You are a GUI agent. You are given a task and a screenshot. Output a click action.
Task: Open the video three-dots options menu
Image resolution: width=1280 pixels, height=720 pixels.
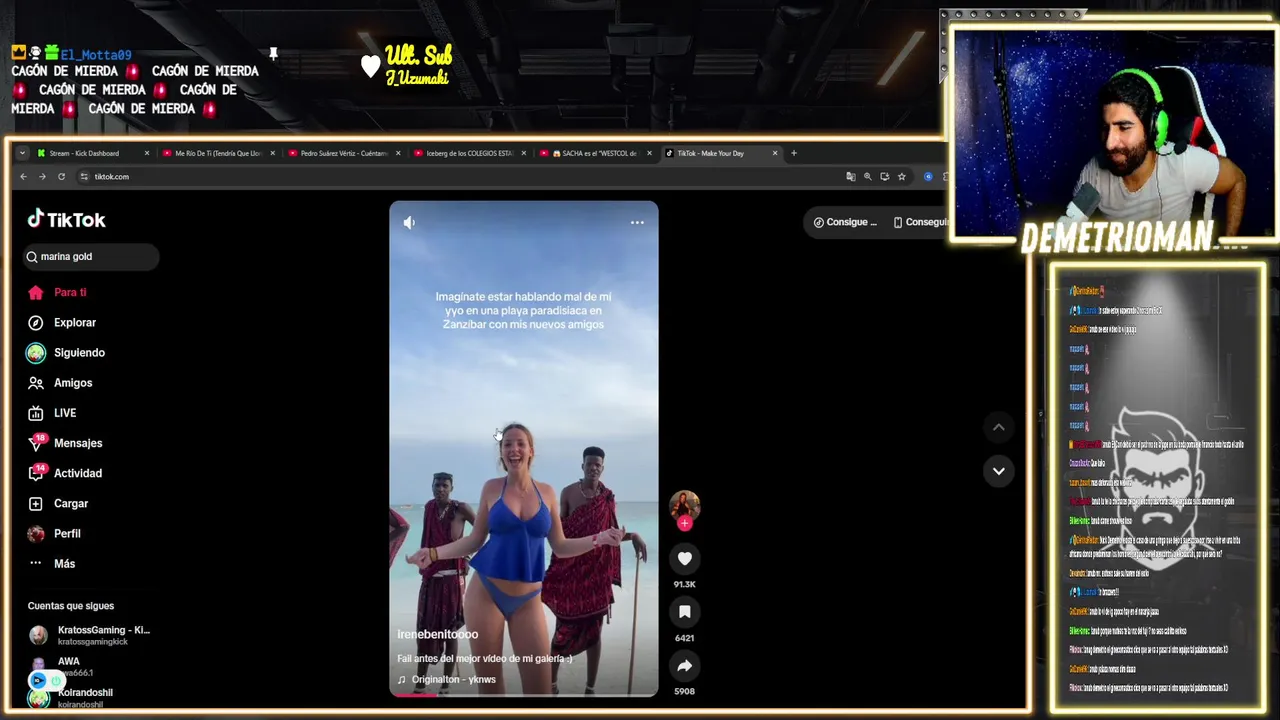click(637, 222)
